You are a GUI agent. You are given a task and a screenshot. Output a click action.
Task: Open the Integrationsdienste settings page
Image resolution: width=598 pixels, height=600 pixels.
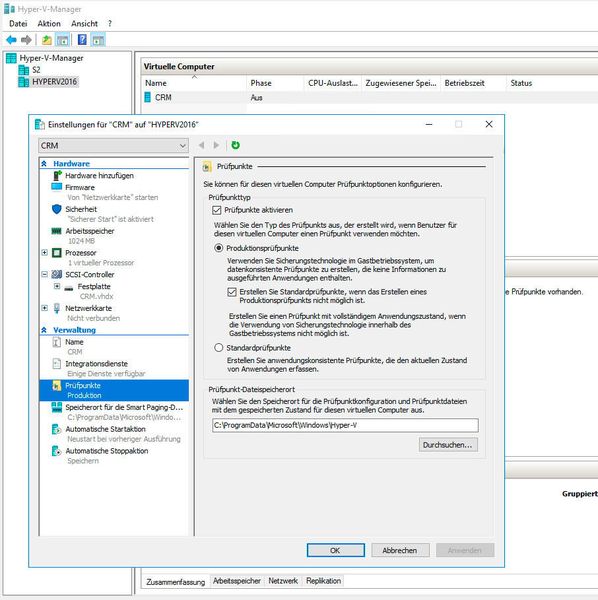pyautogui.click(x=96, y=364)
